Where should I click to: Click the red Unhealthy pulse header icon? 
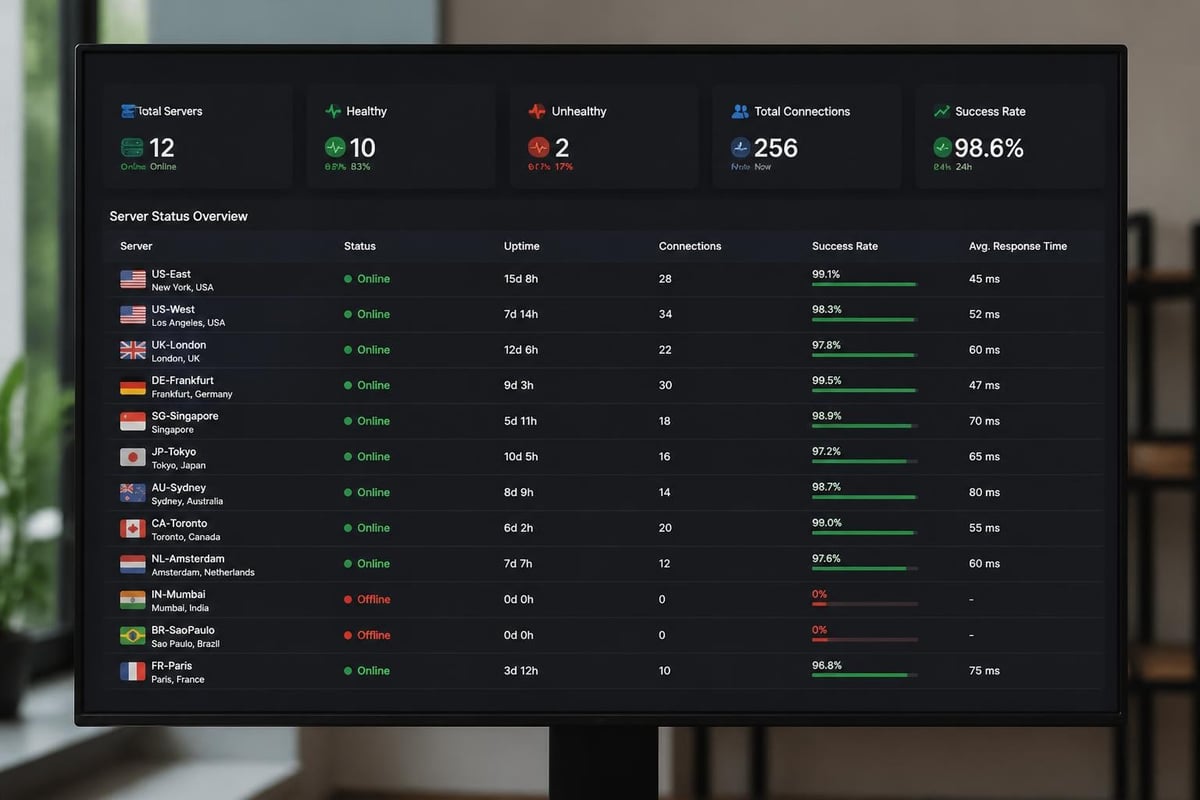pyautogui.click(x=536, y=111)
